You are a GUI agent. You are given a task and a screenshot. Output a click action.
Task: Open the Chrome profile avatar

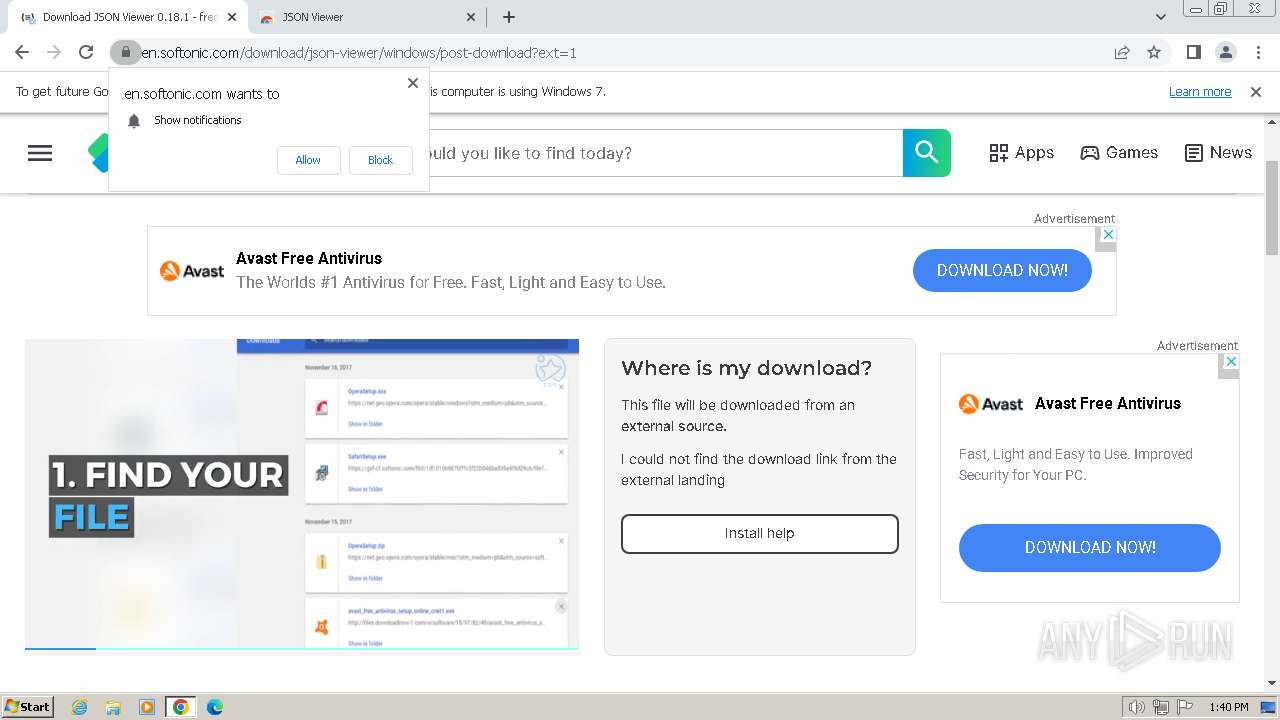tap(1226, 52)
